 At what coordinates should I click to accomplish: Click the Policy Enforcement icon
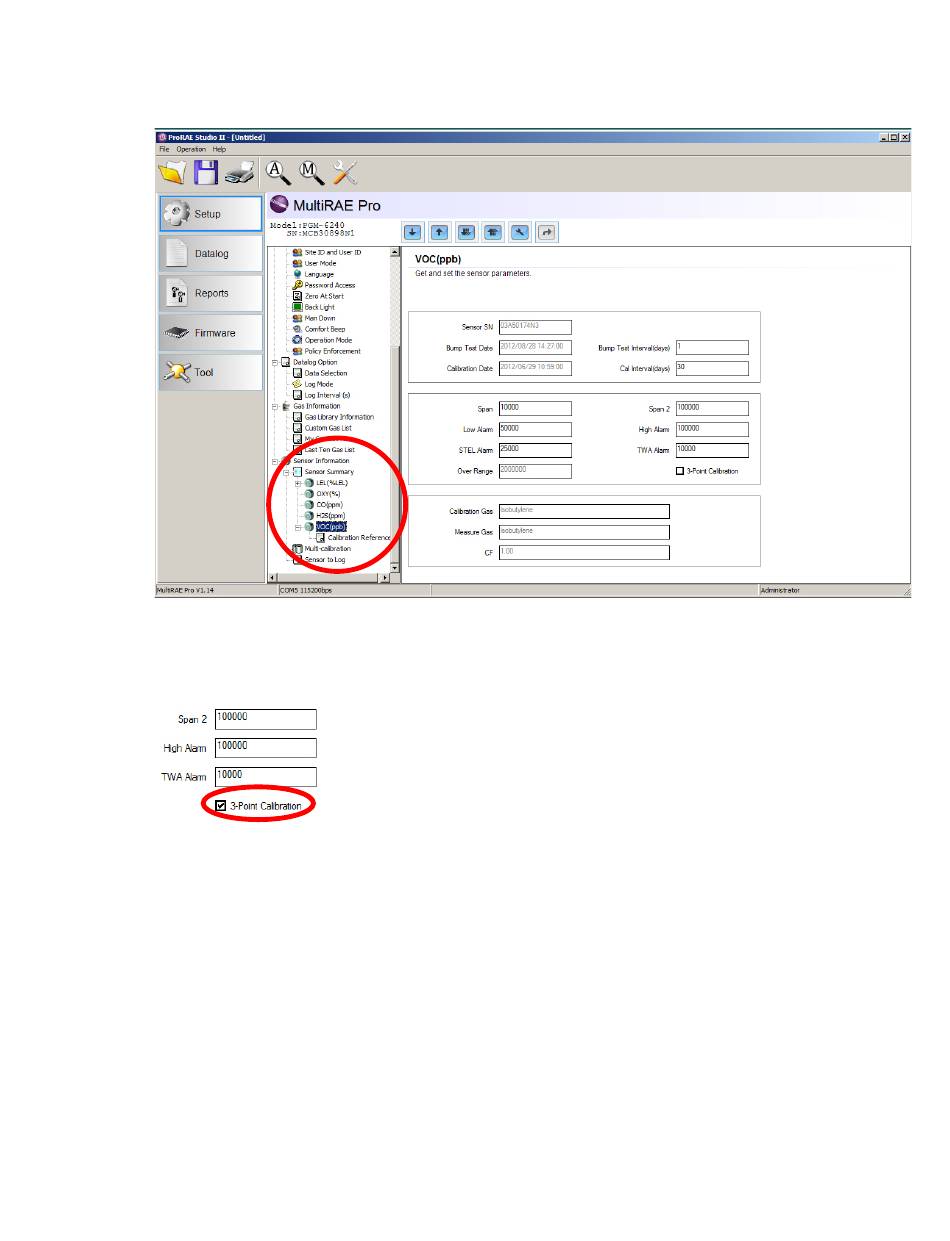(297, 351)
